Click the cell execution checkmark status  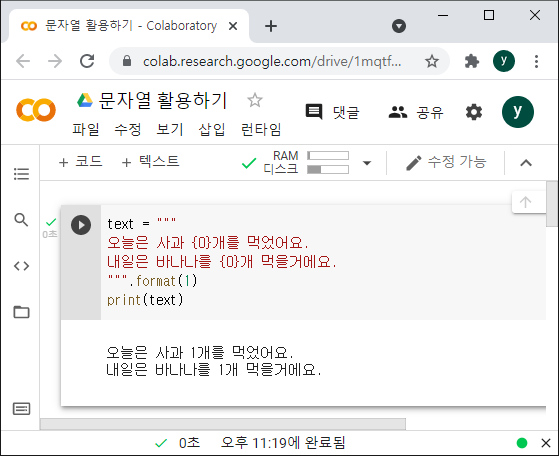tap(51, 222)
